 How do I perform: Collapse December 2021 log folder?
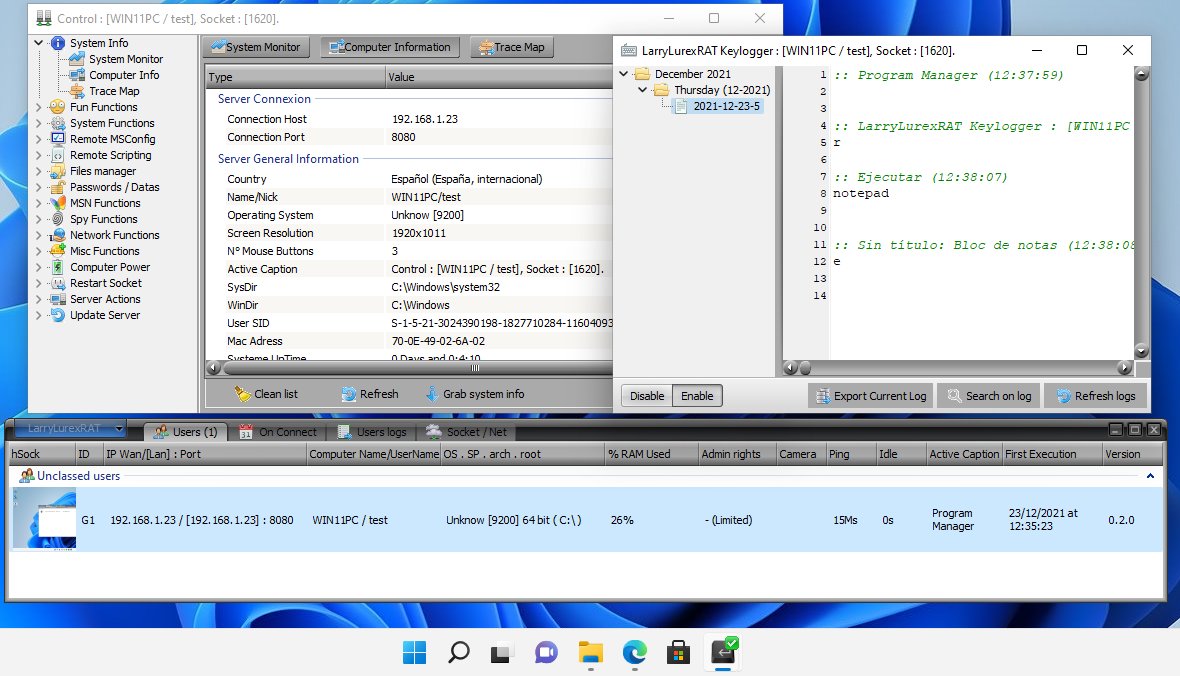coord(624,74)
